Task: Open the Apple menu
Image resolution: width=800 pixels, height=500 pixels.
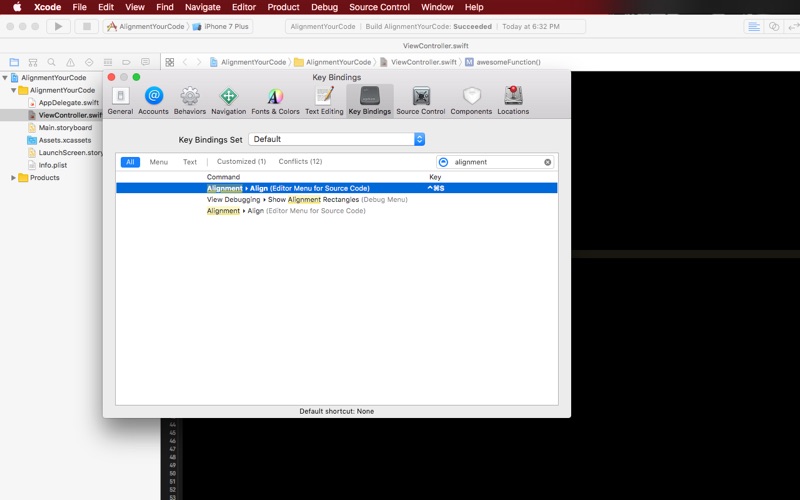Action: pos(17,7)
